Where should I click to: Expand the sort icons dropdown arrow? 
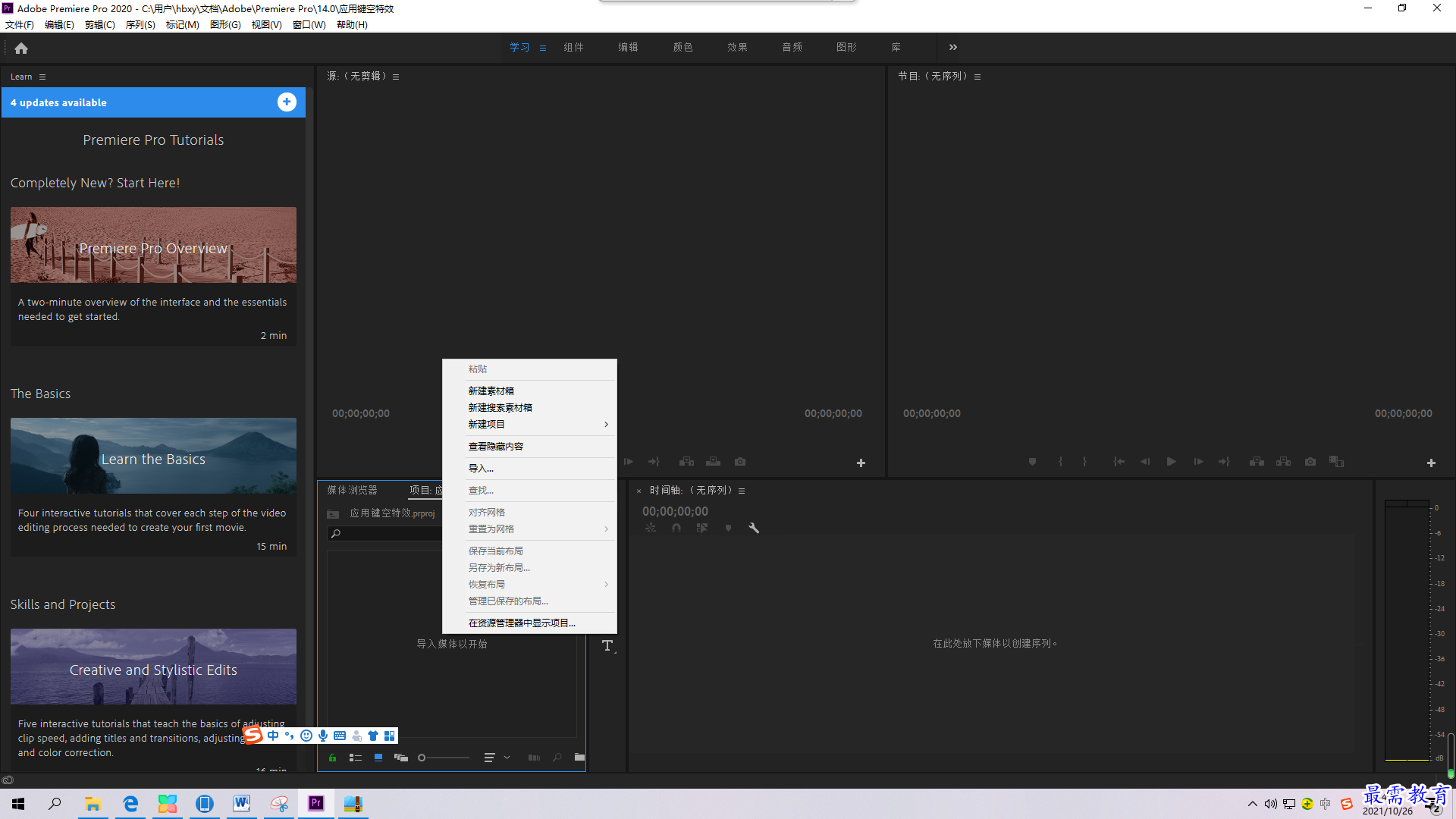click(x=507, y=758)
